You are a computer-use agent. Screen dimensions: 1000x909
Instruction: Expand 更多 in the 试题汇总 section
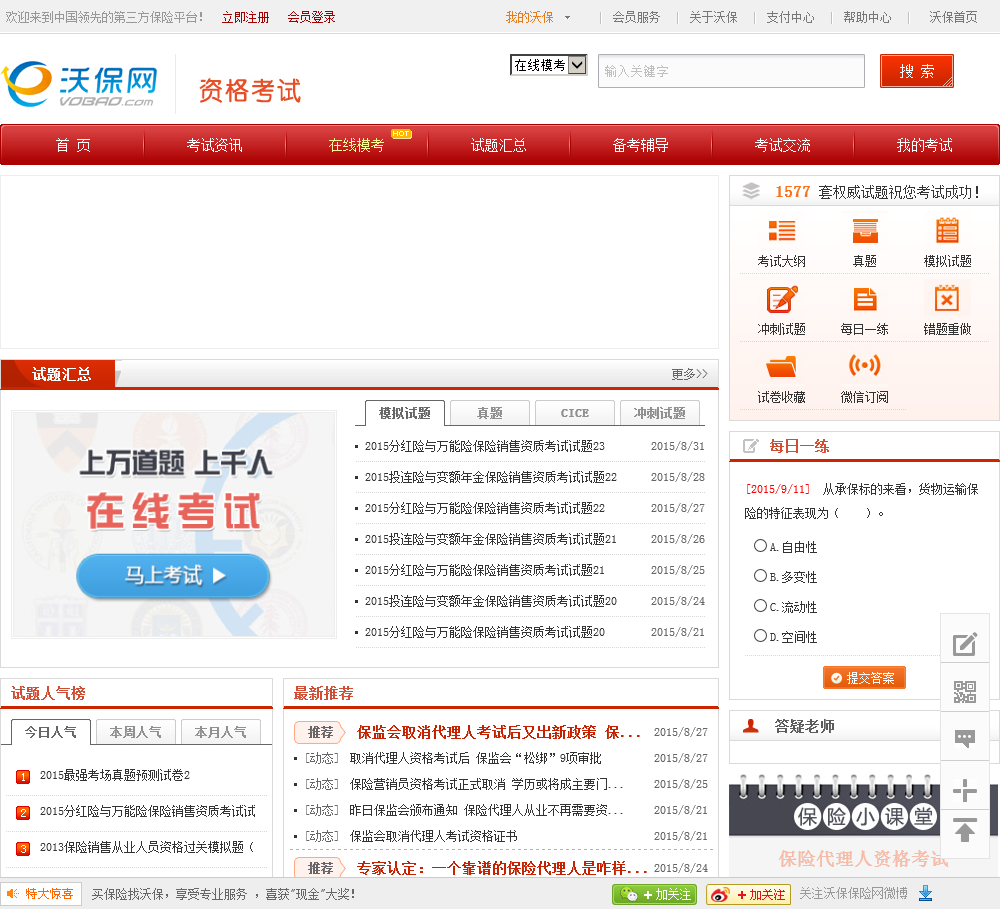pos(689,374)
